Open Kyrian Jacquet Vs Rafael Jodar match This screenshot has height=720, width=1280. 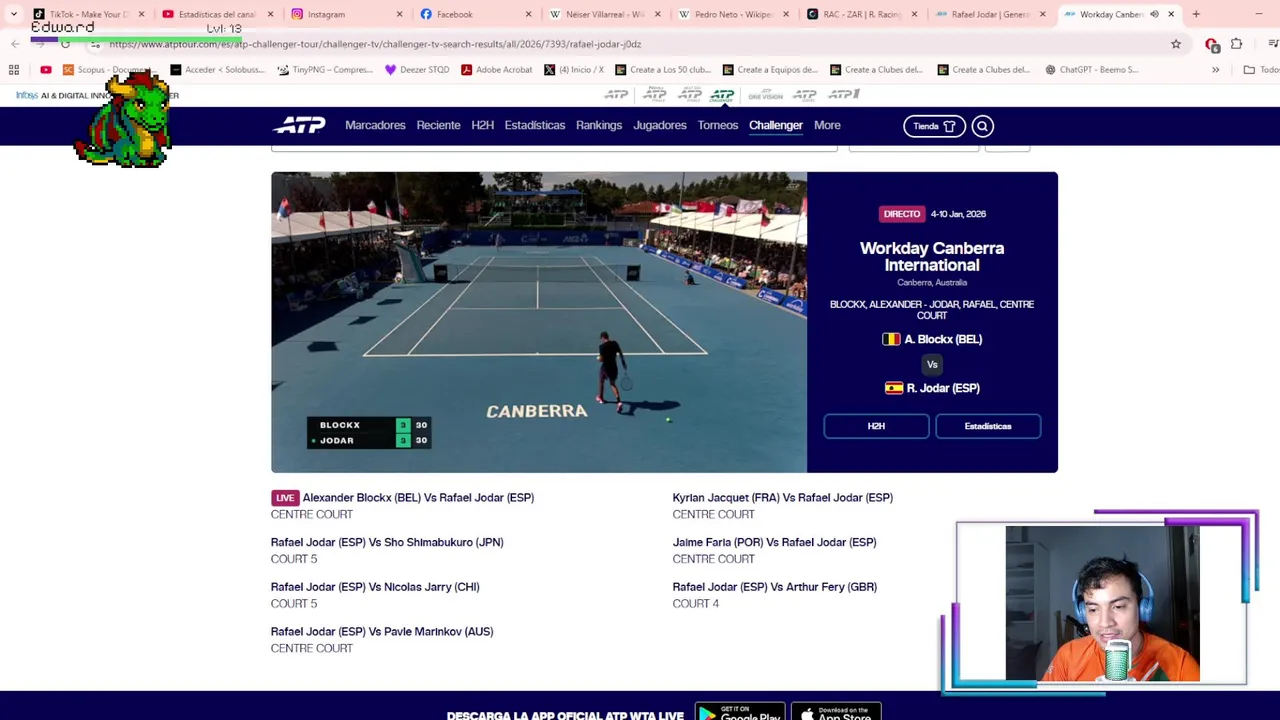pyautogui.click(x=782, y=497)
